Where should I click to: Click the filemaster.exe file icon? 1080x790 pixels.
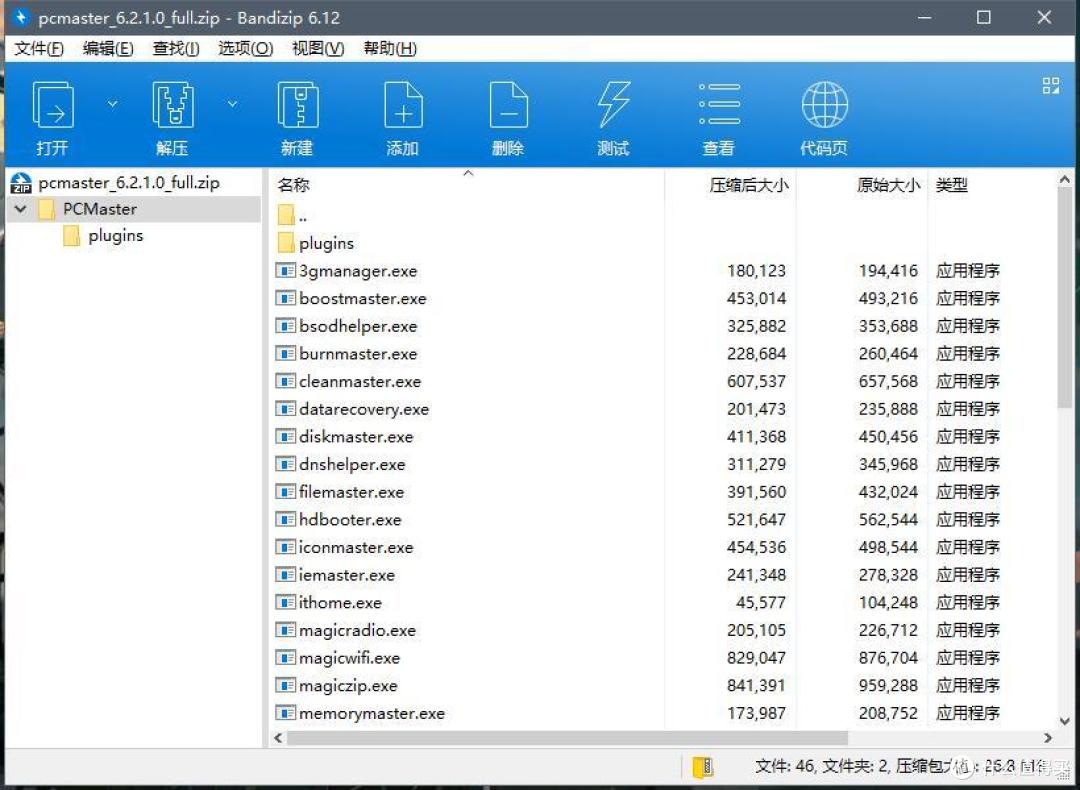click(286, 491)
